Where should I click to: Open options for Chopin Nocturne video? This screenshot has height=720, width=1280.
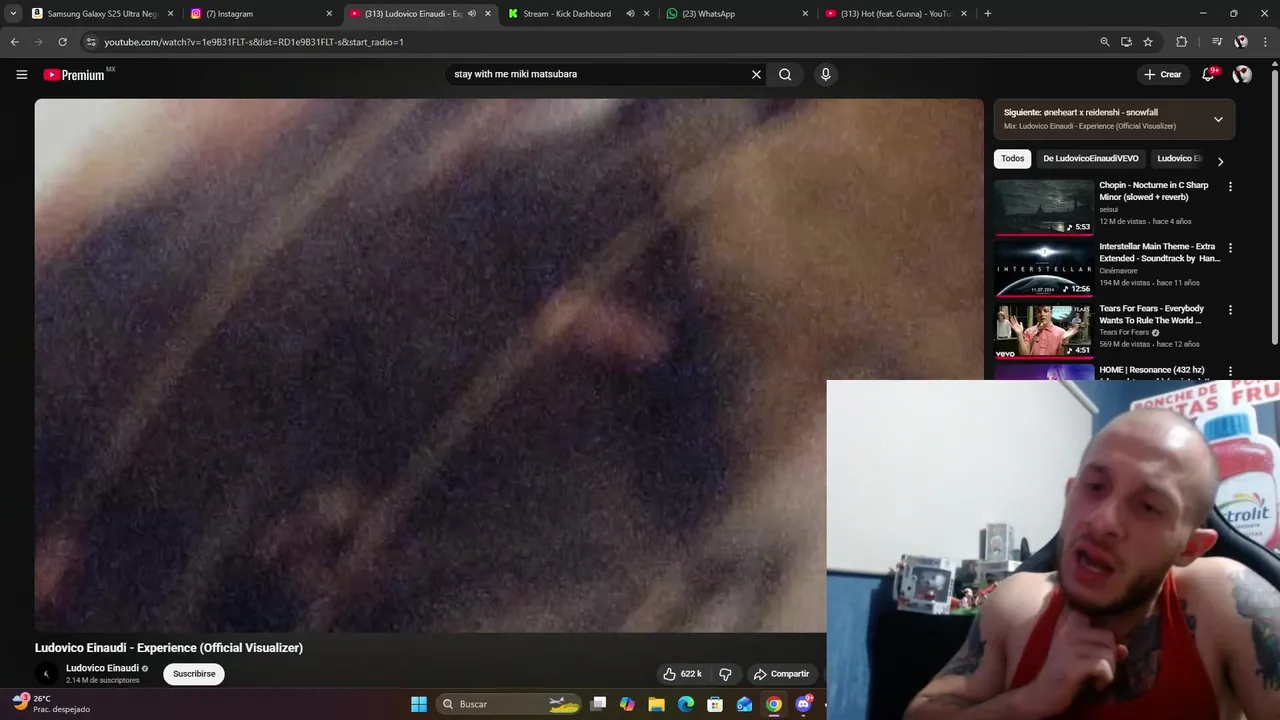tap(1230, 186)
